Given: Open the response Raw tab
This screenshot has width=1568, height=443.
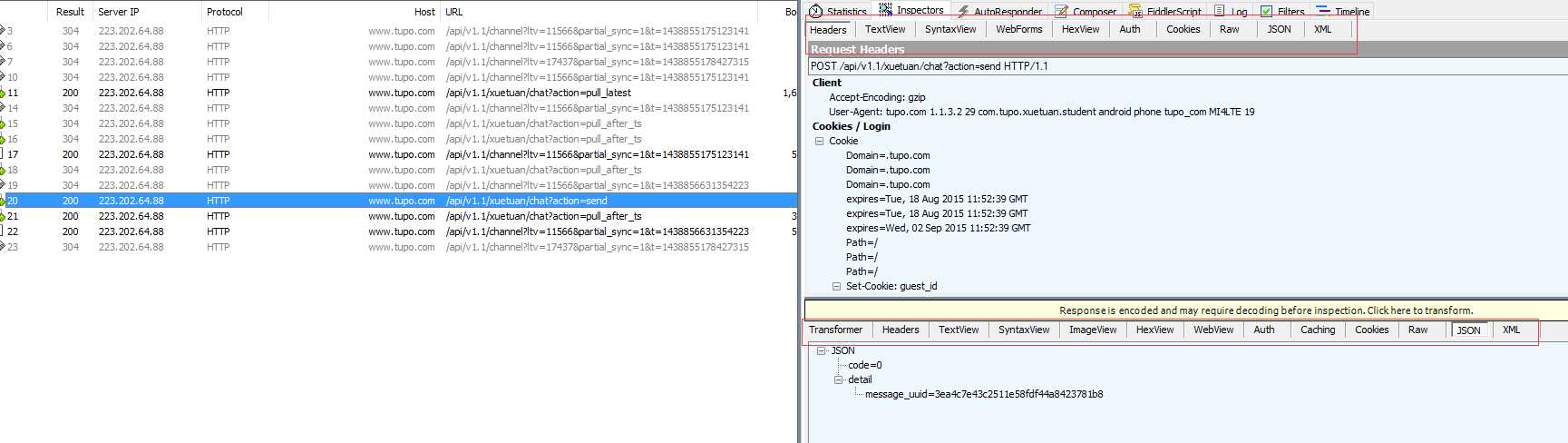Looking at the screenshot, I should pos(1418,330).
